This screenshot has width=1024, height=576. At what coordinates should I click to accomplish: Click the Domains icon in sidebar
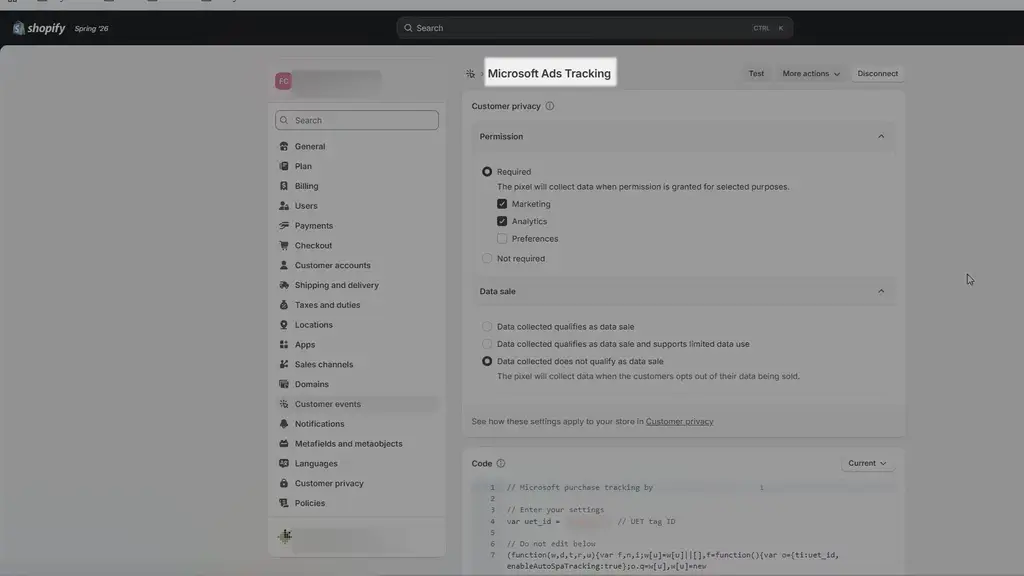point(283,384)
